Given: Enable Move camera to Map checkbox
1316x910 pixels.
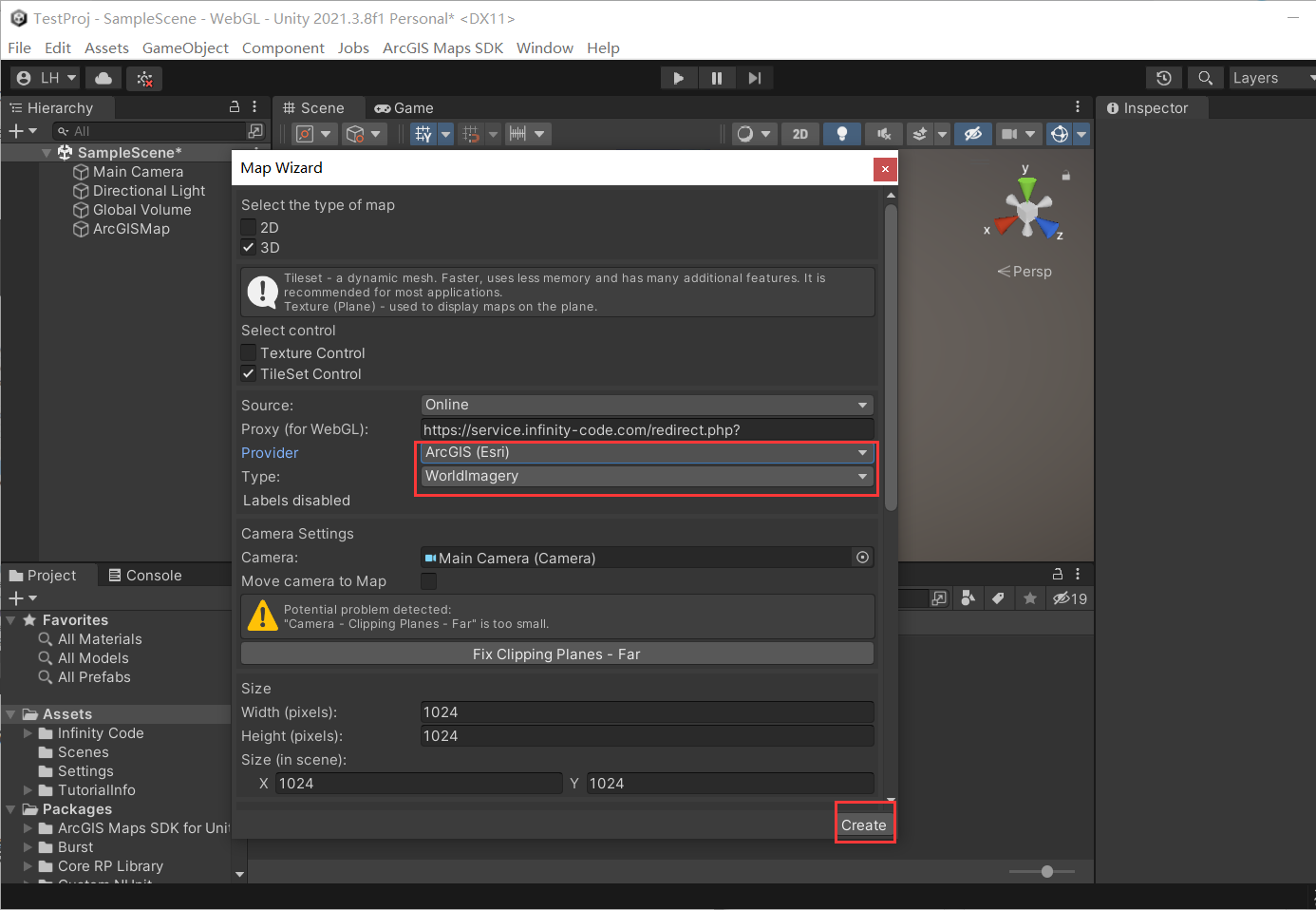Looking at the screenshot, I should pyautogui.click(x=429, y=580).
